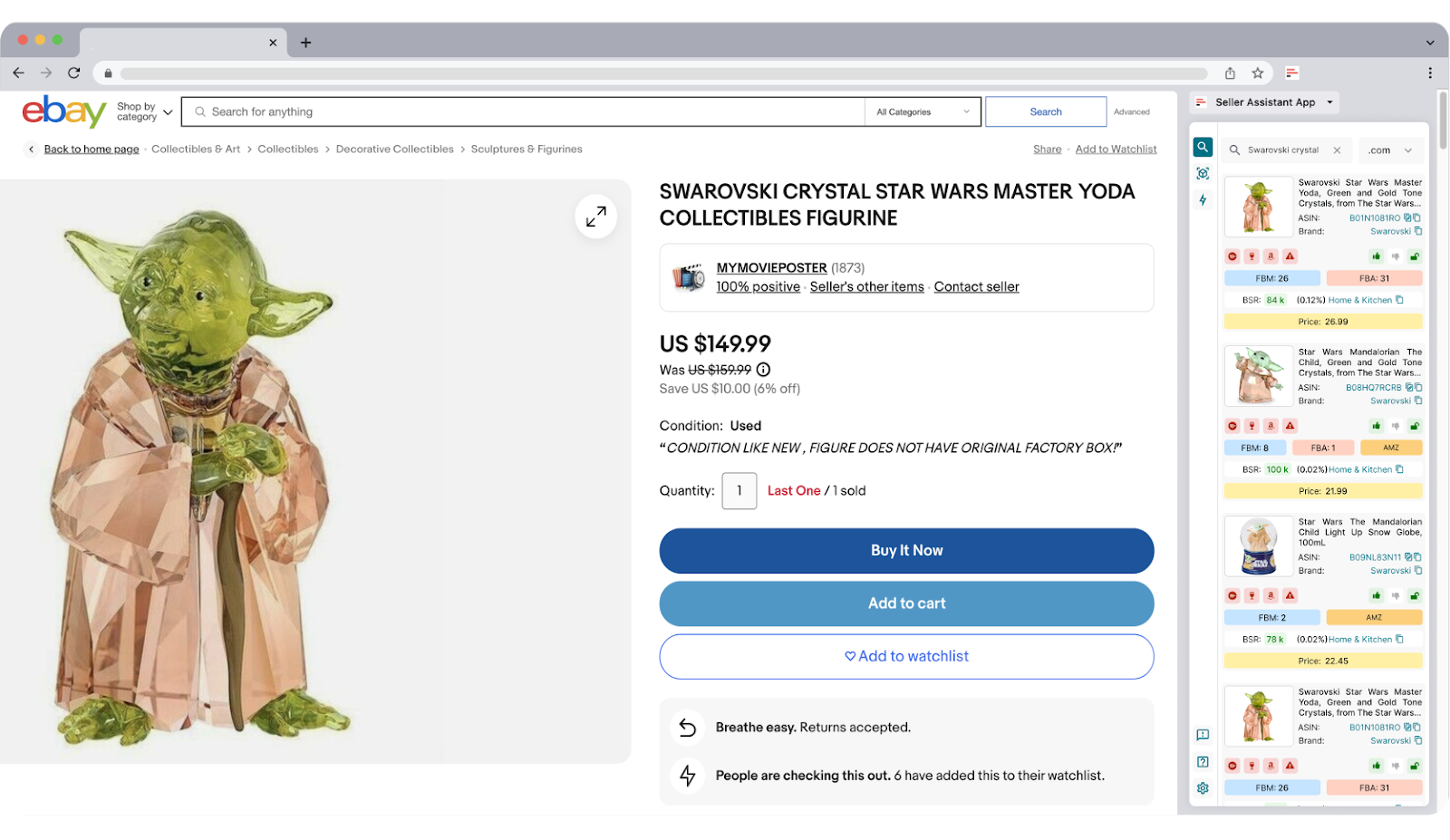Open the lightning quick-actions icon in sidebar
The width and height of the screenshot is (1450, 840).
(1203, 199)
